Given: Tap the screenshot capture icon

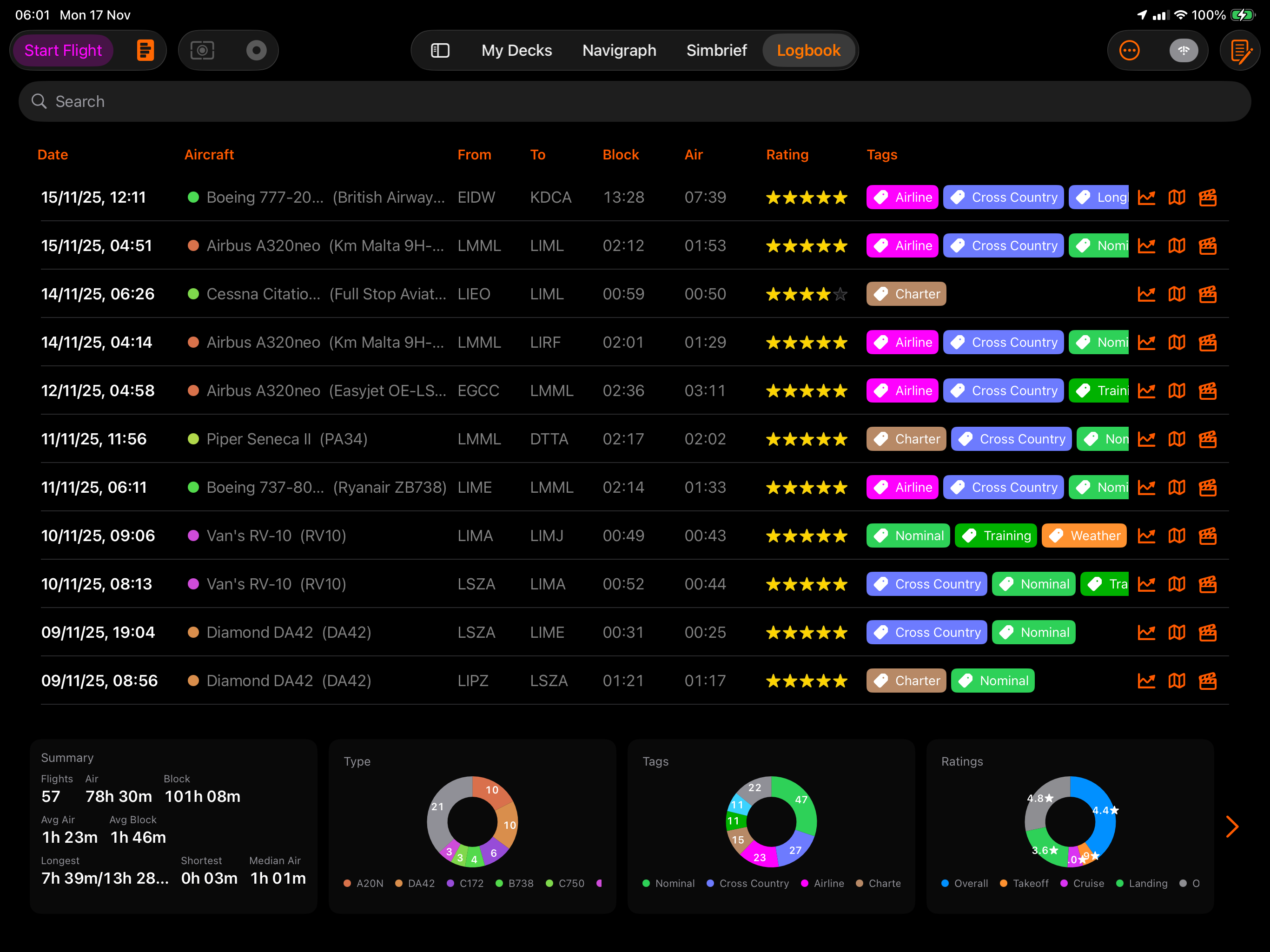Looking at the screenshot, I should (x=202, y=51).
